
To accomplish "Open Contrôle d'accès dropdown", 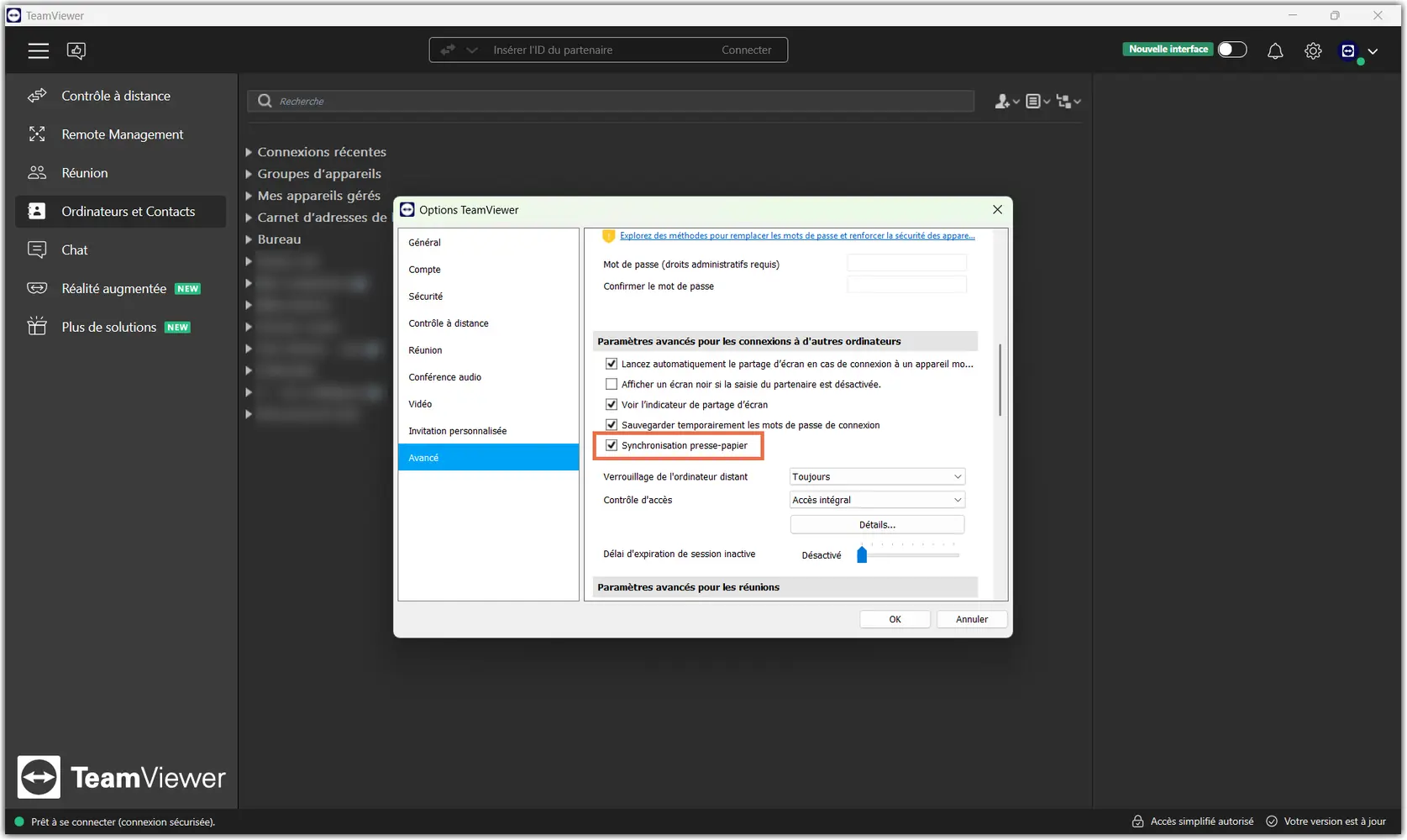I will [x=877, y=500].
